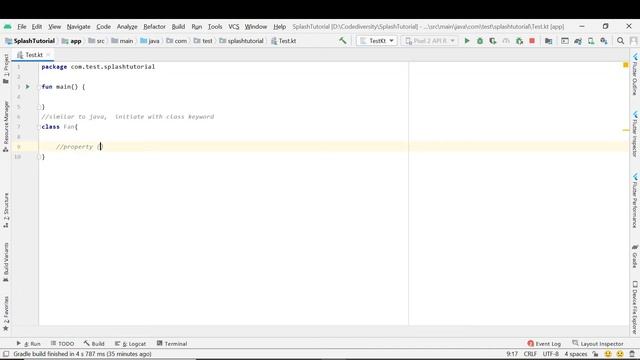640x360 pixels.
Task: Toggle the Favorites tool window
Action: 6,313
